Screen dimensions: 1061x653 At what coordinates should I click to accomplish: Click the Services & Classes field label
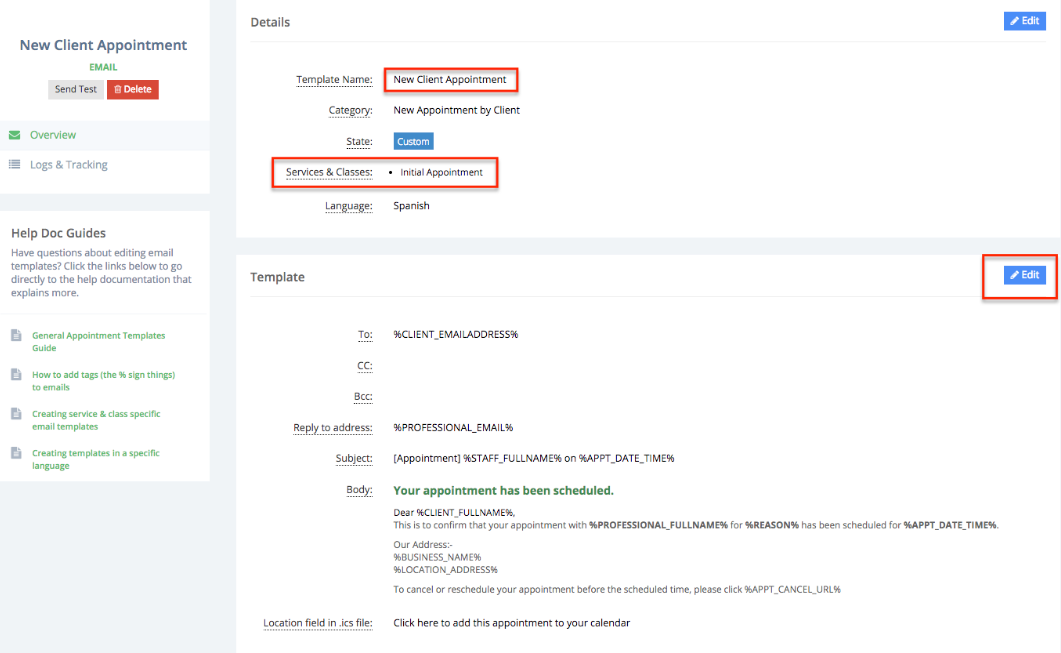point(328,173)
